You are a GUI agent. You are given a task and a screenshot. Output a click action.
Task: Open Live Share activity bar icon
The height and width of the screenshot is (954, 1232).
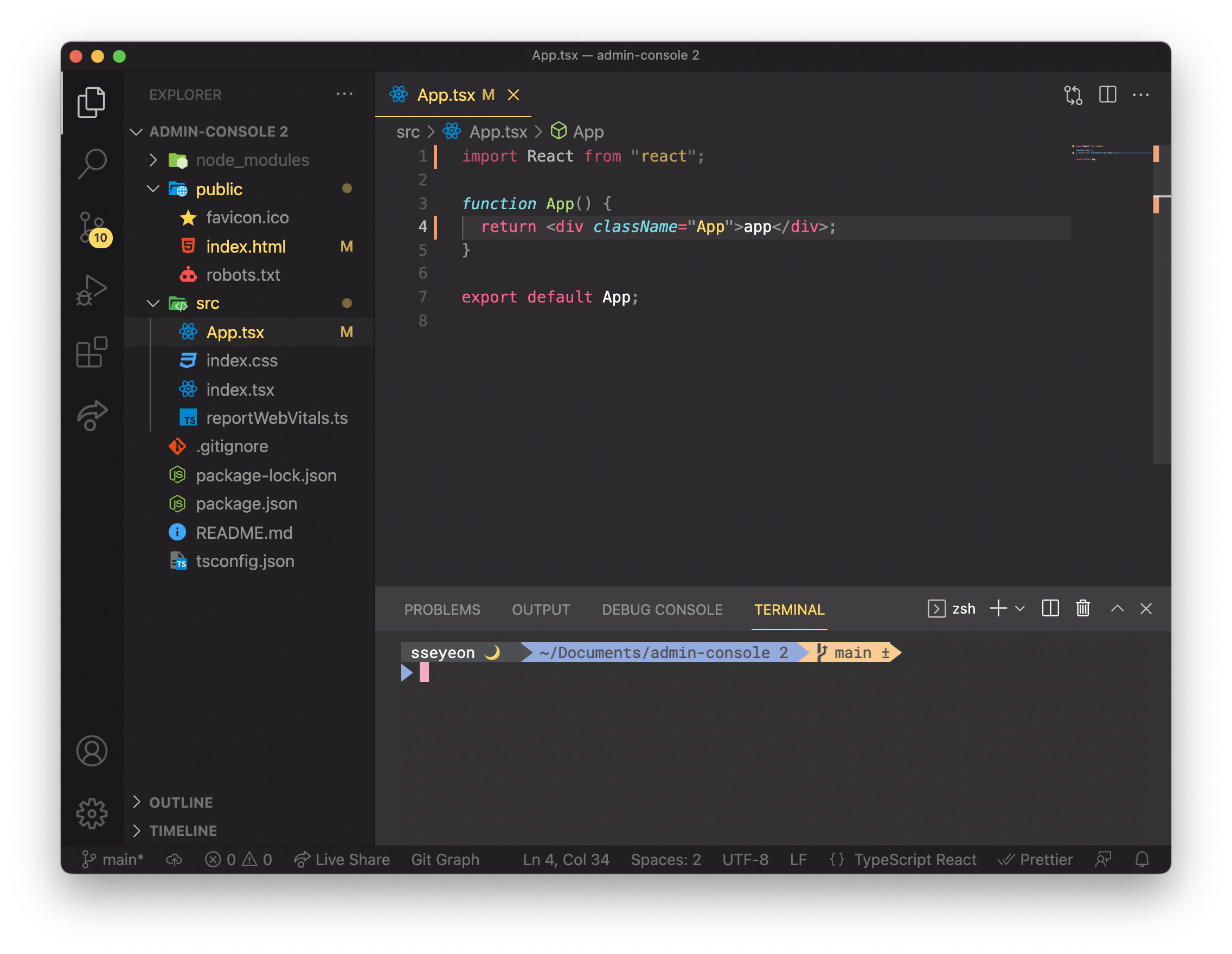[x=92, y=416]
